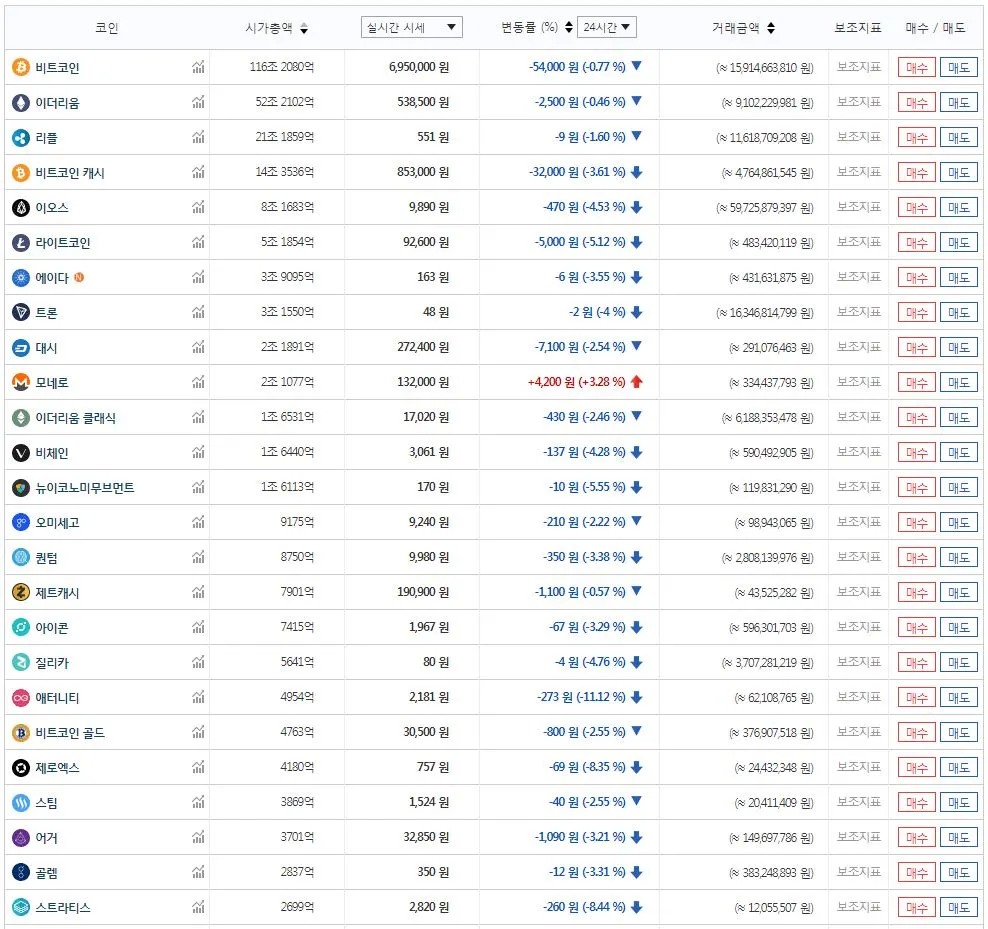Viewport: 988px width, 929px height.
Task: Open 보조지표 for 라이트코인
Action: click(858, 242)
